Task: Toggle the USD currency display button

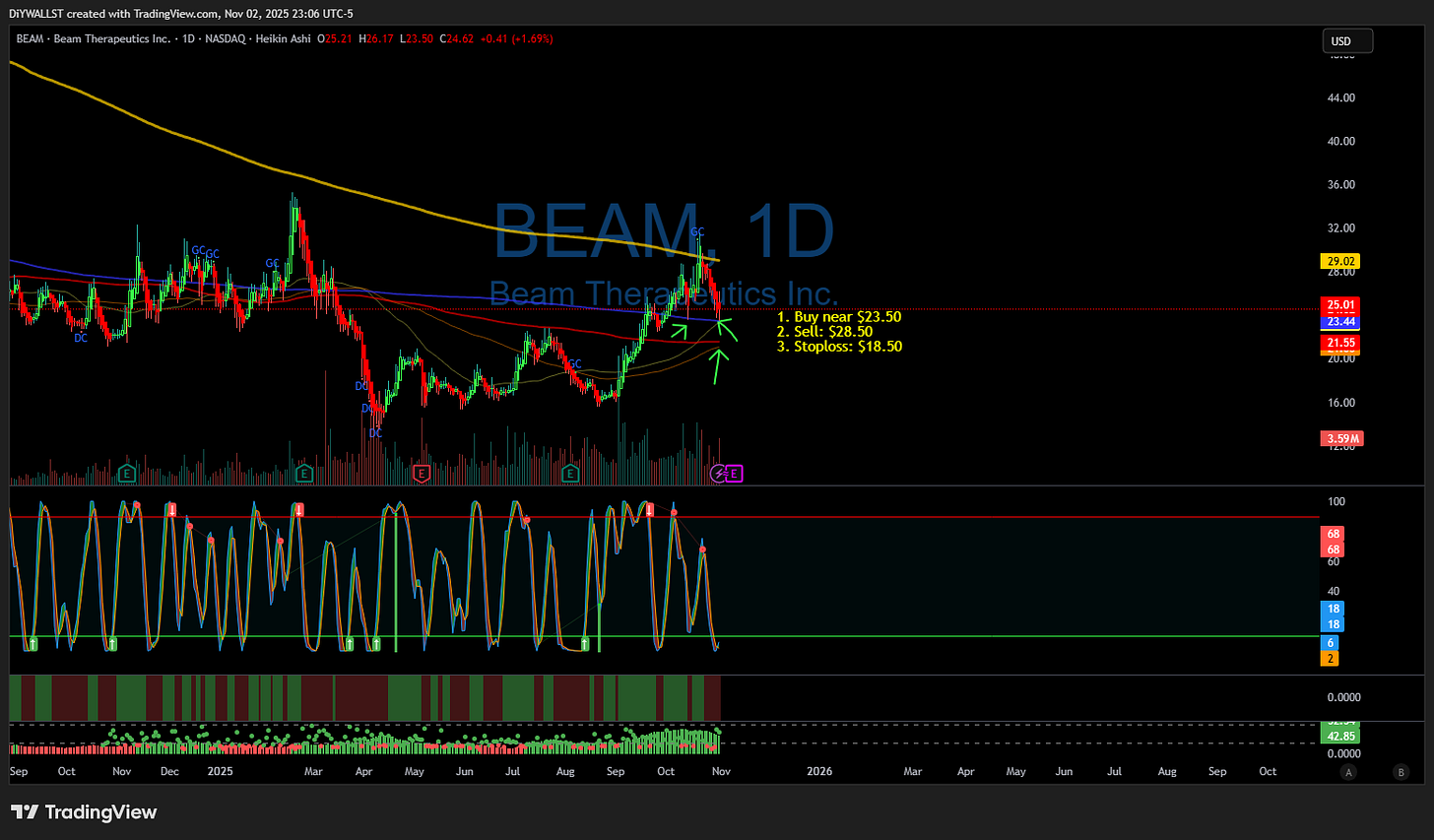Action: (1347, 40)
